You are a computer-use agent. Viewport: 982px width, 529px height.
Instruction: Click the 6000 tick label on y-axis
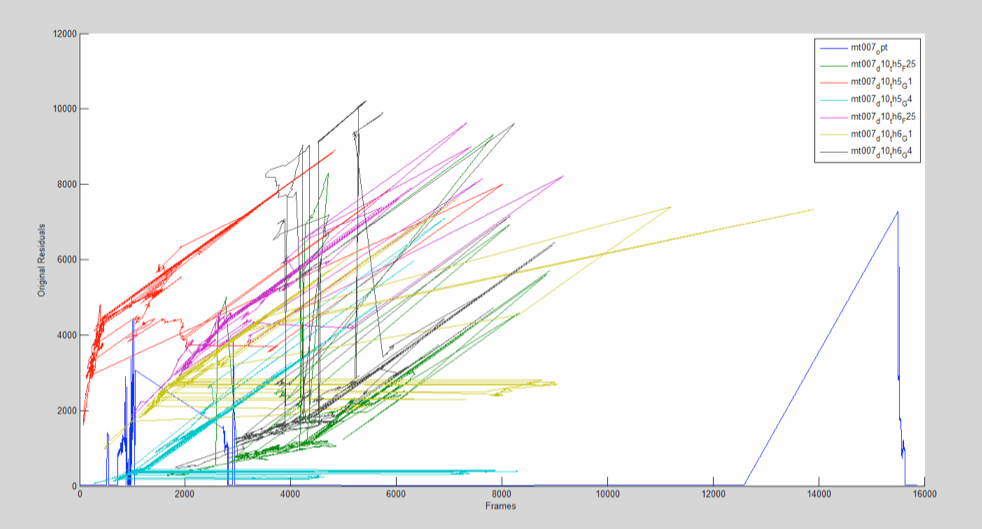click(65, 260)
